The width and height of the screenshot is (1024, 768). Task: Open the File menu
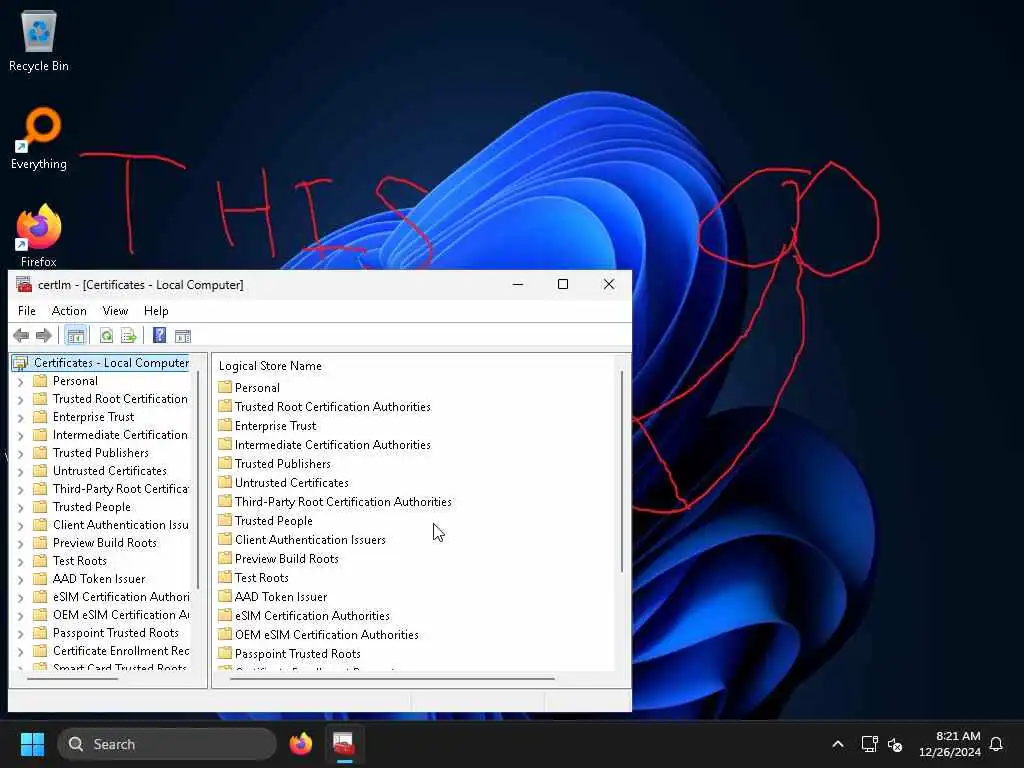27,311
